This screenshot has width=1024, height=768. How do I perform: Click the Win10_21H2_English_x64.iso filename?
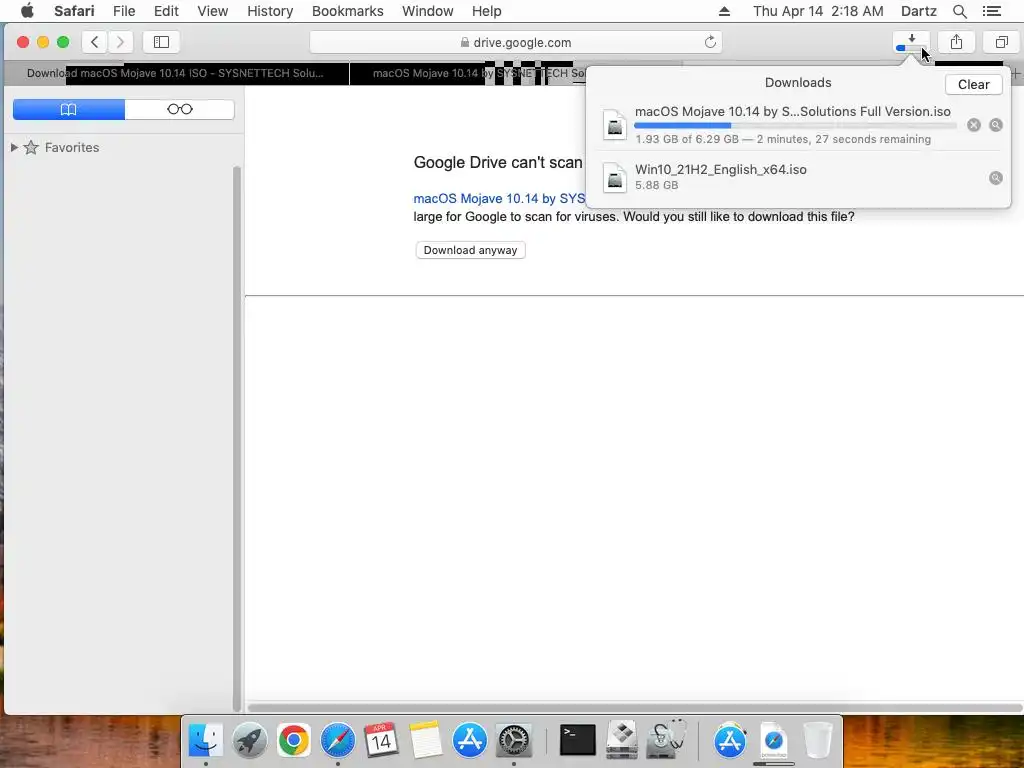pyautogui.click(x=720, y=169)
